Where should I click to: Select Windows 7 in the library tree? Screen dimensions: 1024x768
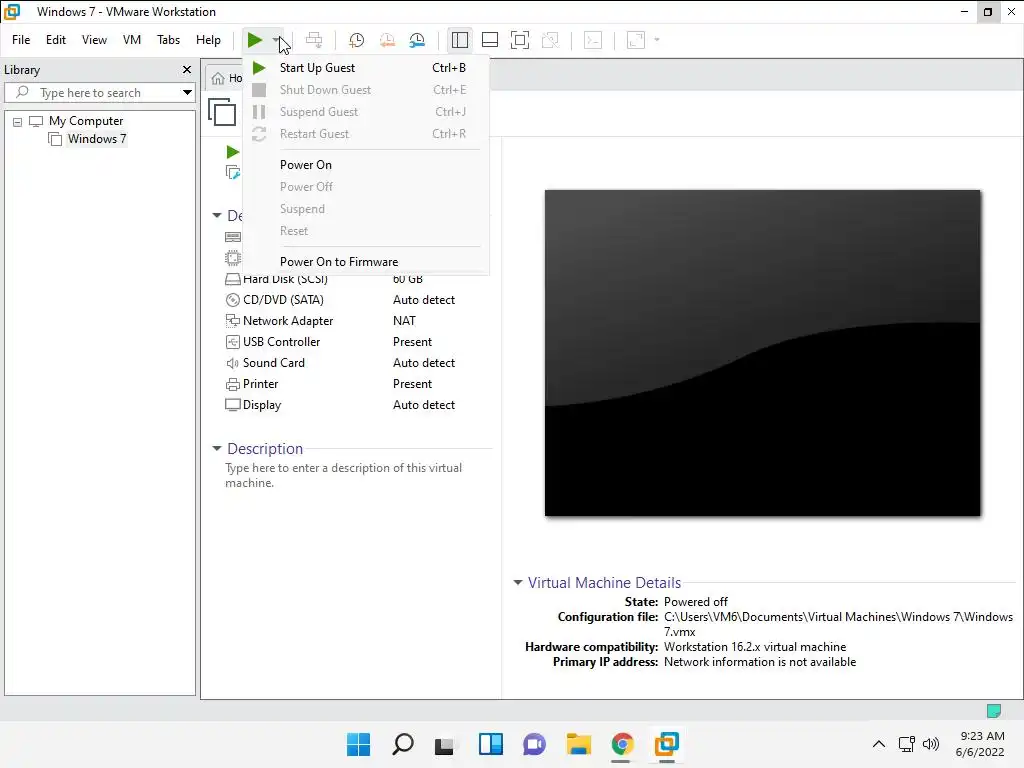tap(97, 139)
